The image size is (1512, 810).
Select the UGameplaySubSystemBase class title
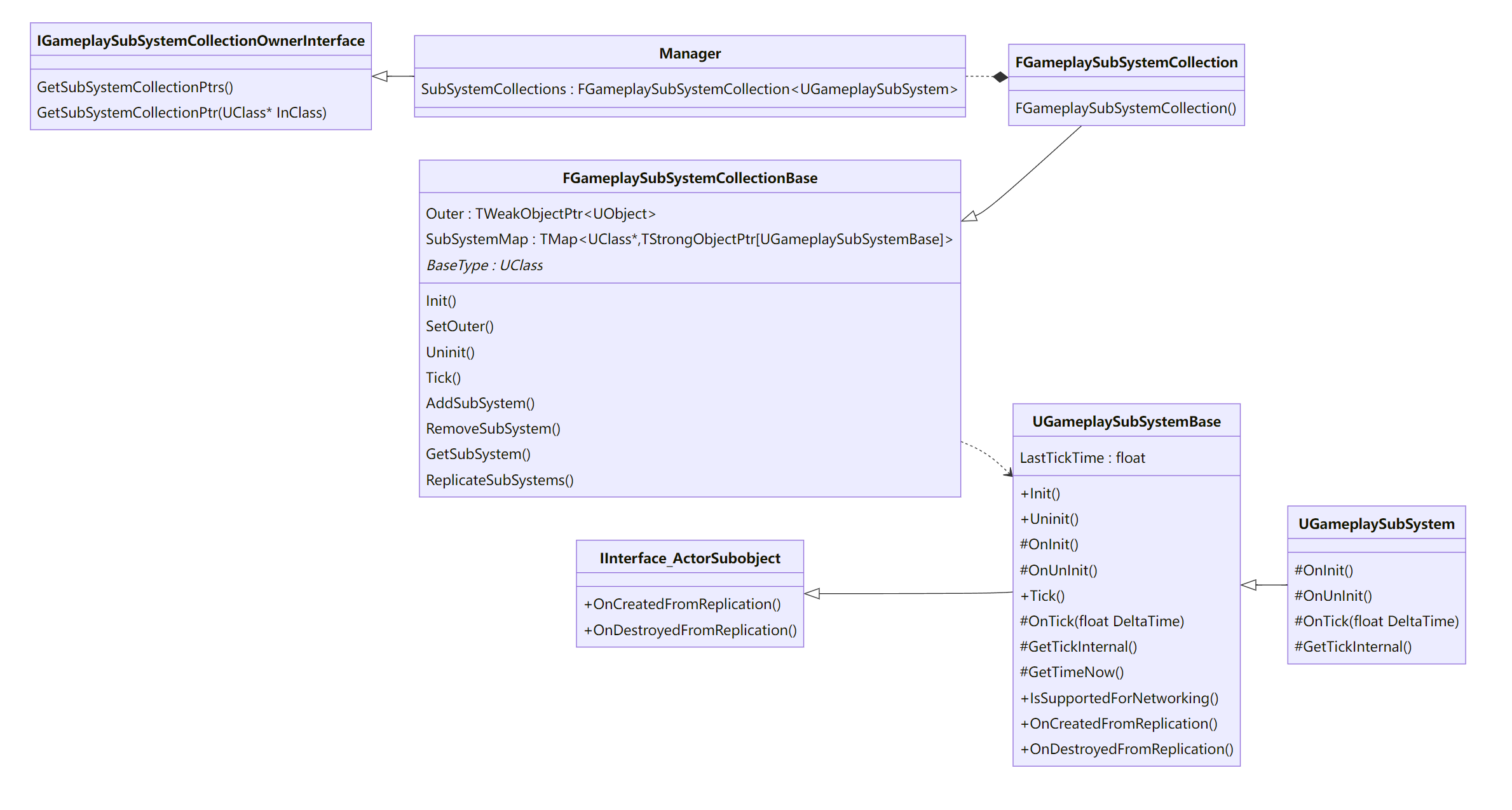(x=1126, y=422)
